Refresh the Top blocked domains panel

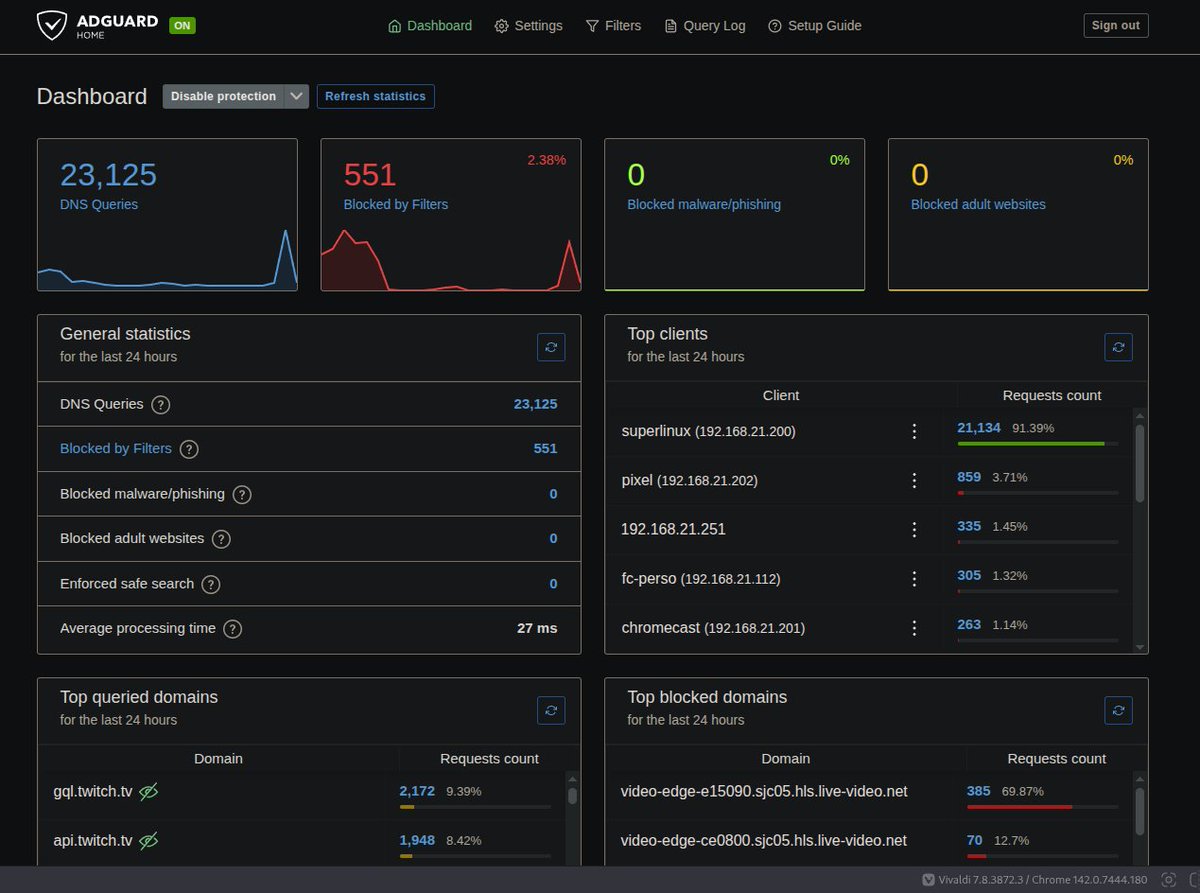tap(1118, 710)
